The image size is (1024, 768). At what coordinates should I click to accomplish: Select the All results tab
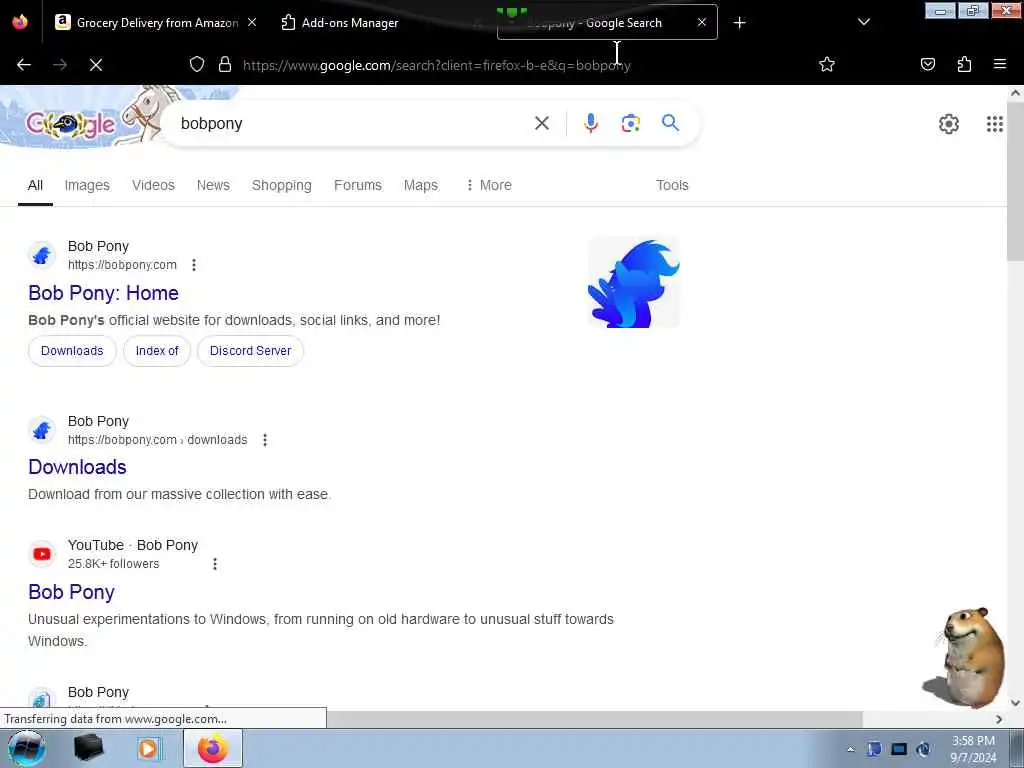[35, 185]
